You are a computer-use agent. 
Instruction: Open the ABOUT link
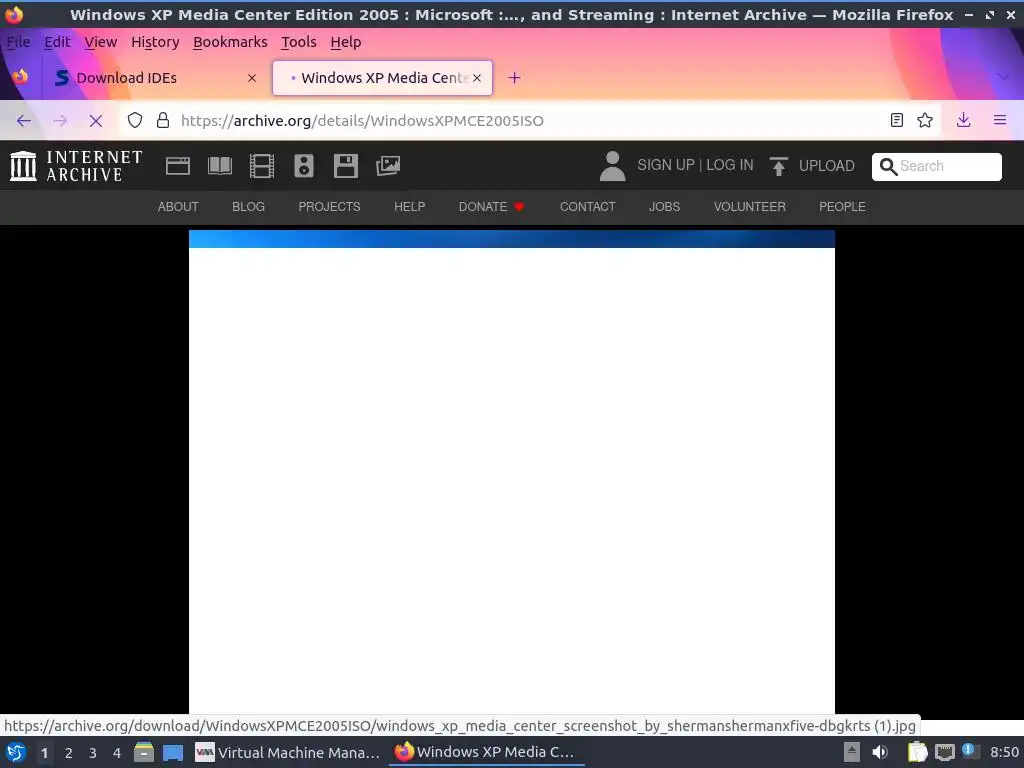pos(178,207)
